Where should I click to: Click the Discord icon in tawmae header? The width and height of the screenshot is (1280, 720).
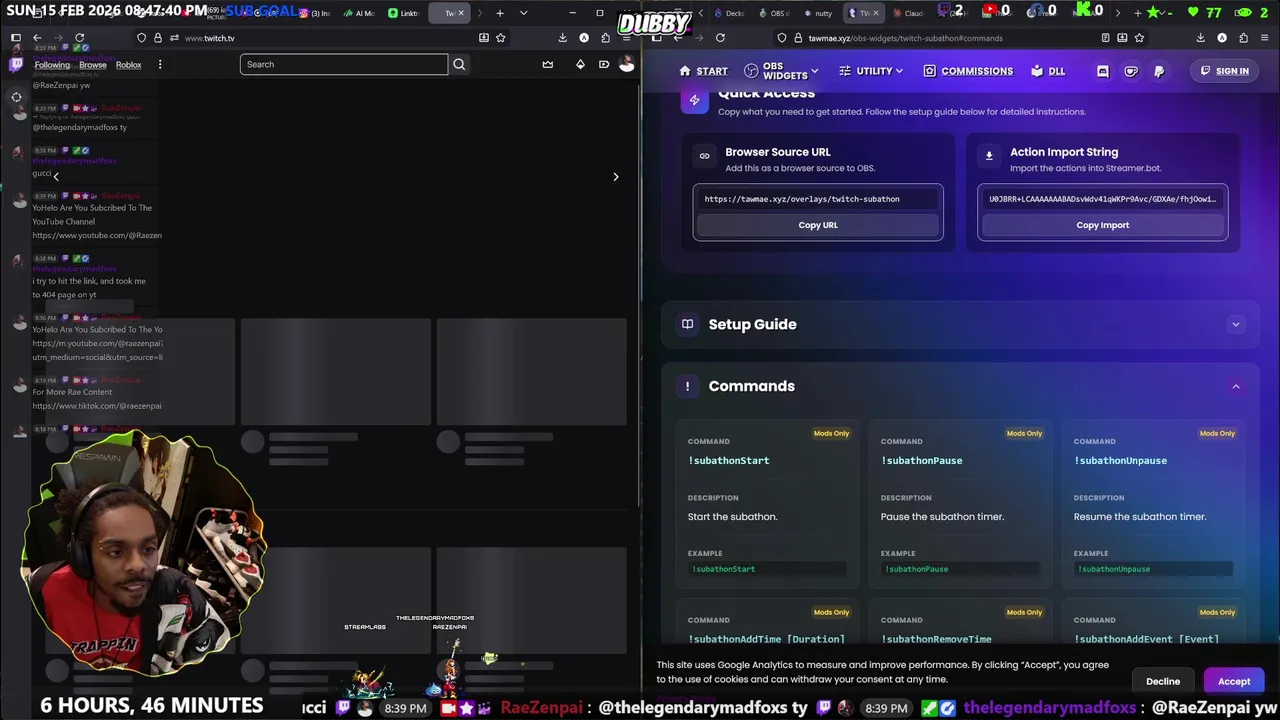(x=1103, y=71)
